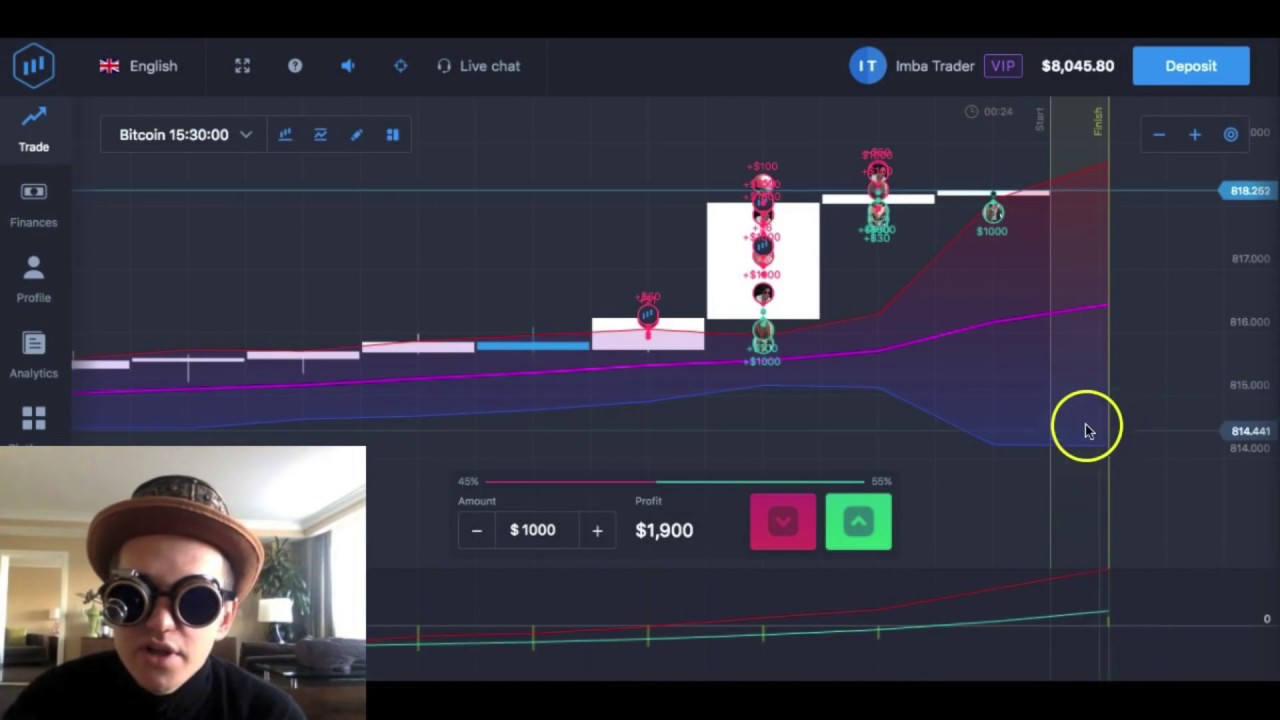Toggle fullscreen mode icon

(242, 66)
